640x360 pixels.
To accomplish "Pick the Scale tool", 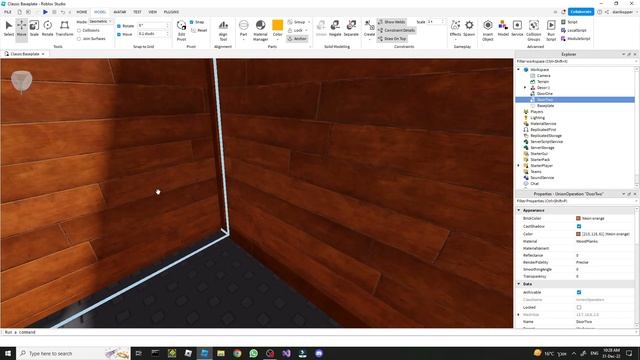I will (34, 28).
